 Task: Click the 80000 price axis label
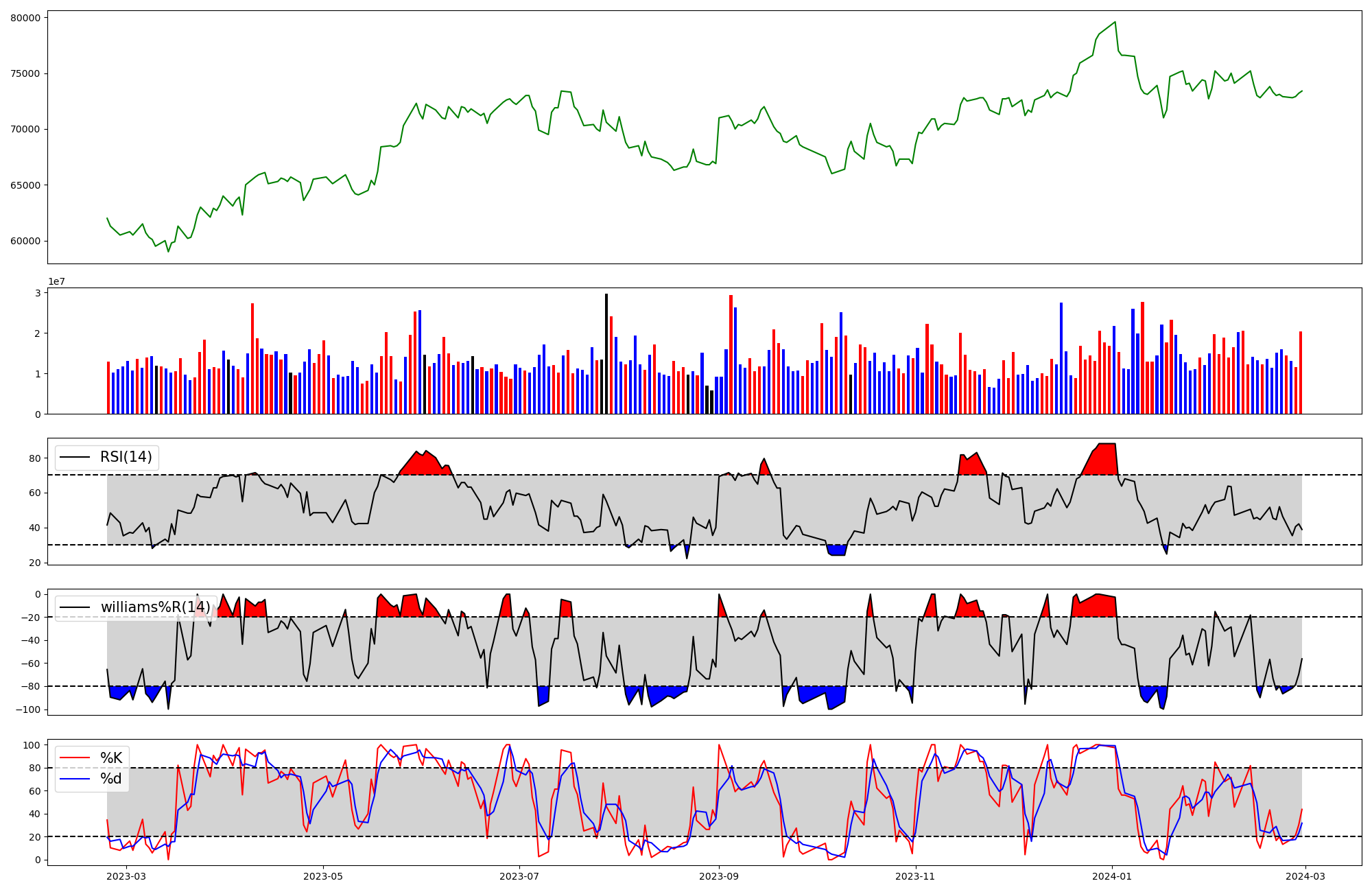click(25, 18)
